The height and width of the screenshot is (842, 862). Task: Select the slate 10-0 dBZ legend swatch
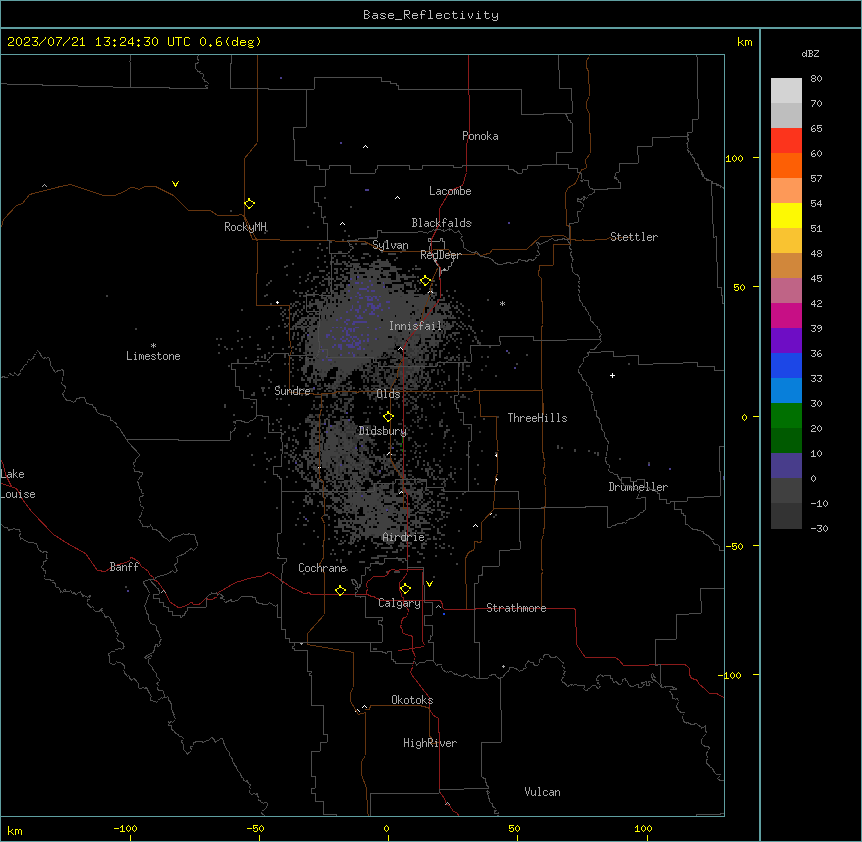[786, 466]
